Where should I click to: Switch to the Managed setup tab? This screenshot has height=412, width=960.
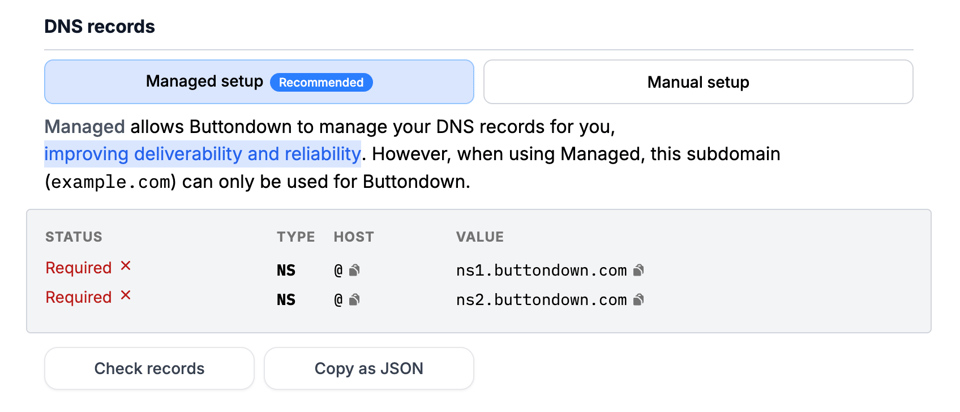(258, 82)
